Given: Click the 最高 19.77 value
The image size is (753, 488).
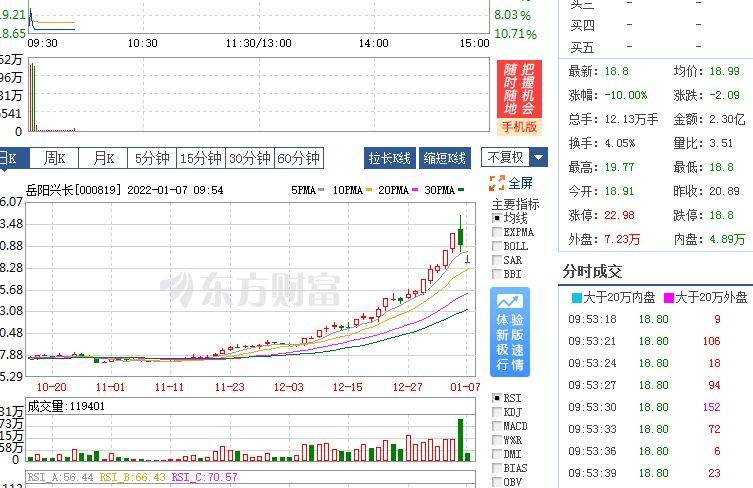Looking at the screenshot, I should click(619, 167).
